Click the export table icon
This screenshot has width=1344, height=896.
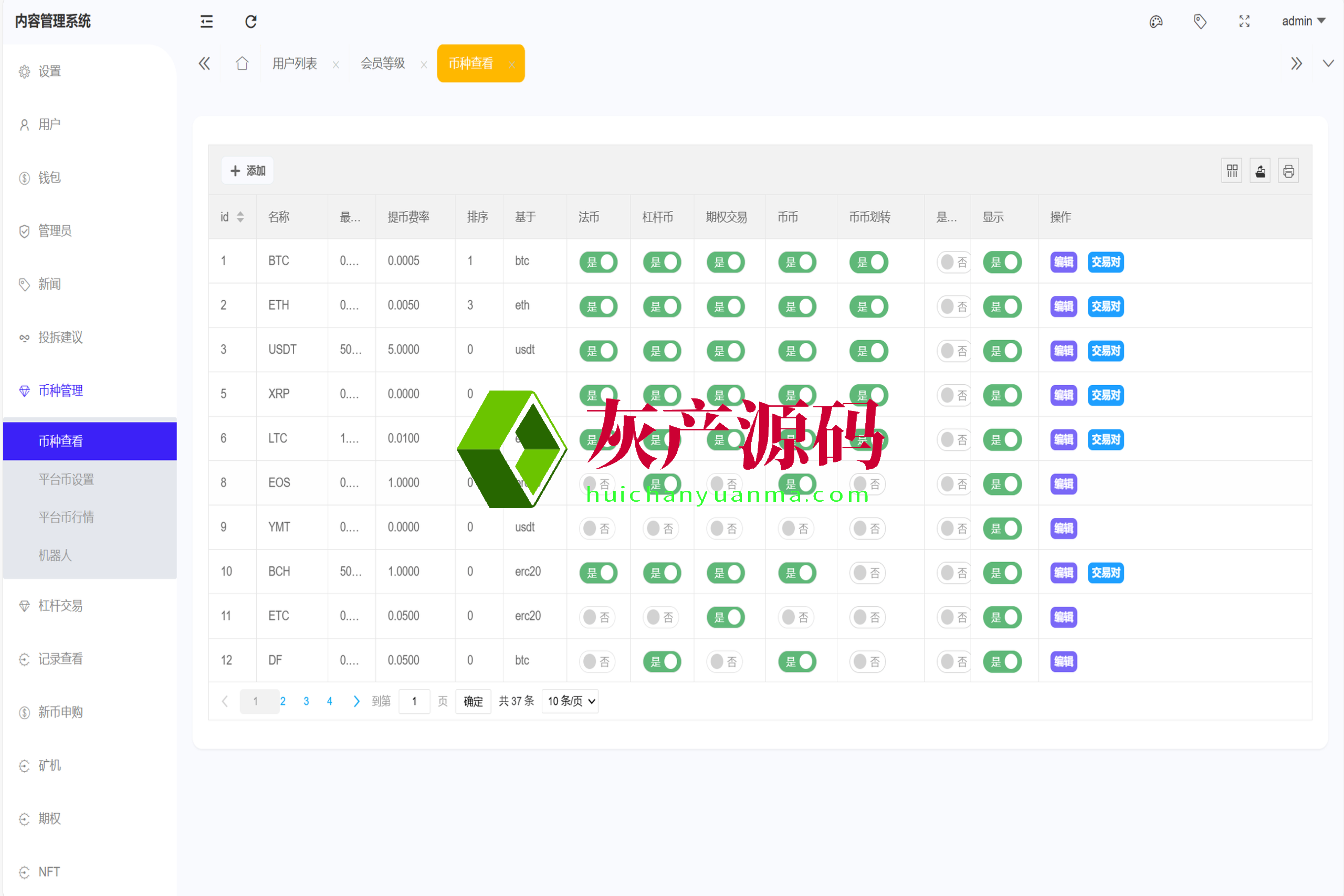pos(1260,171)
